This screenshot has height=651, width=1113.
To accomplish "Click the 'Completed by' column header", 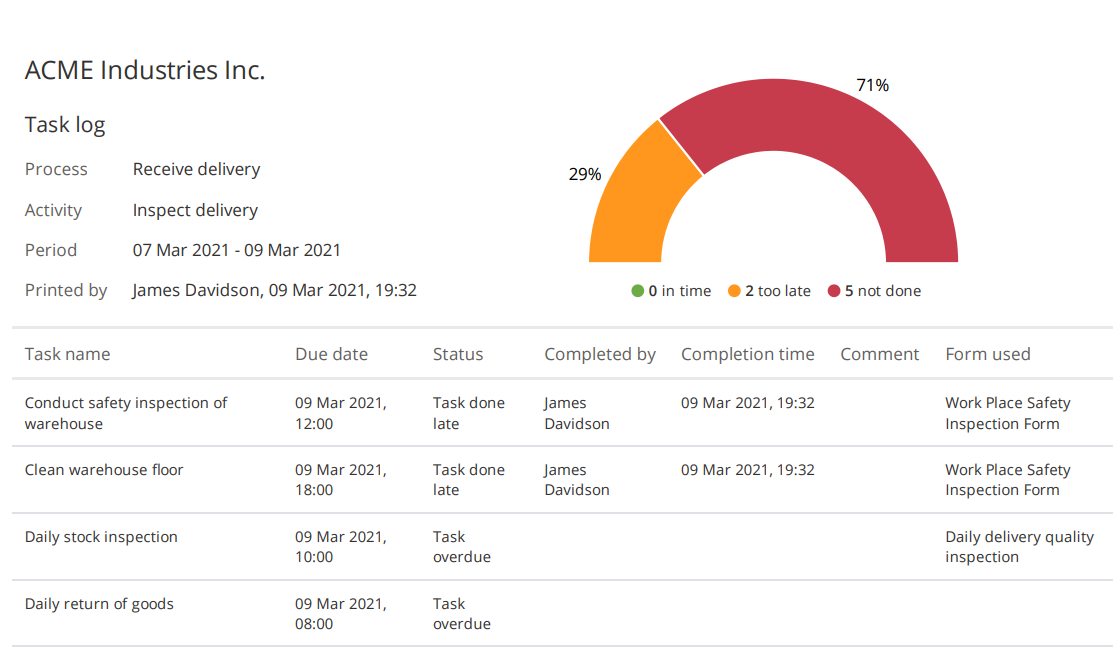I will [x=600, y=354].
